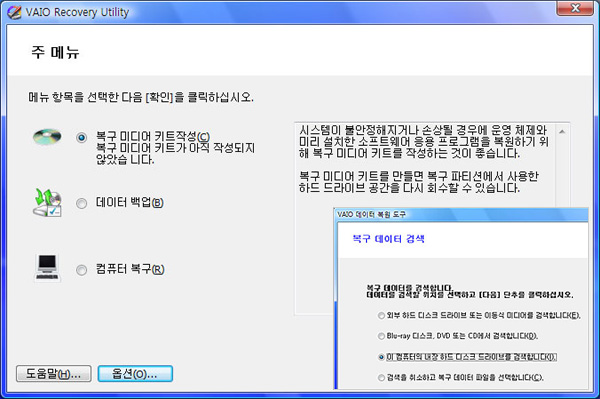
Task: Select the 복구 미디어 키트작성(C) radio button
Action: (x=82, y=137)
